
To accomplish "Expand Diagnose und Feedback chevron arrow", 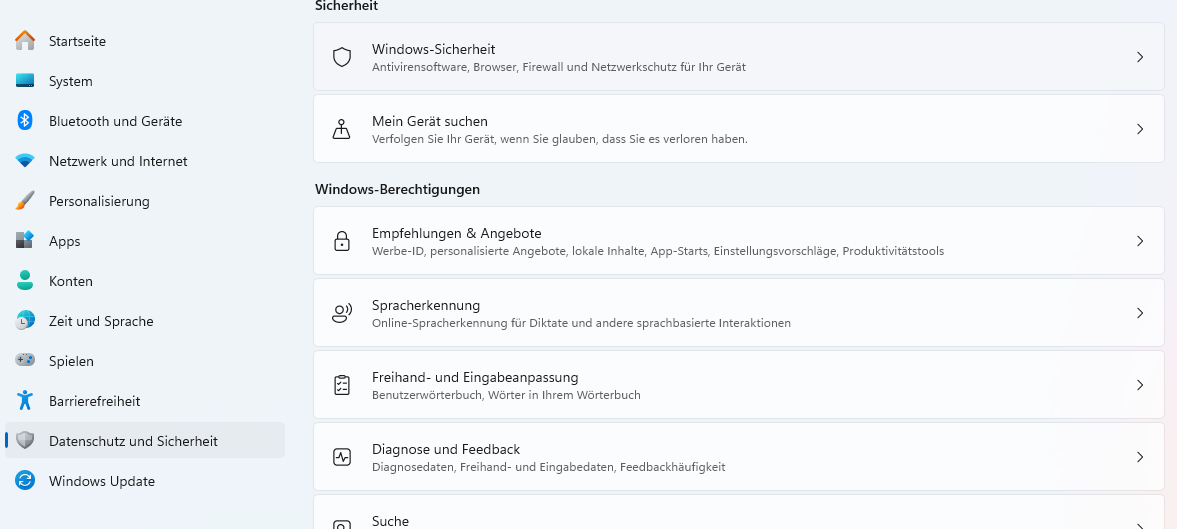I will pyautogui.click(x=1140, y=457).
